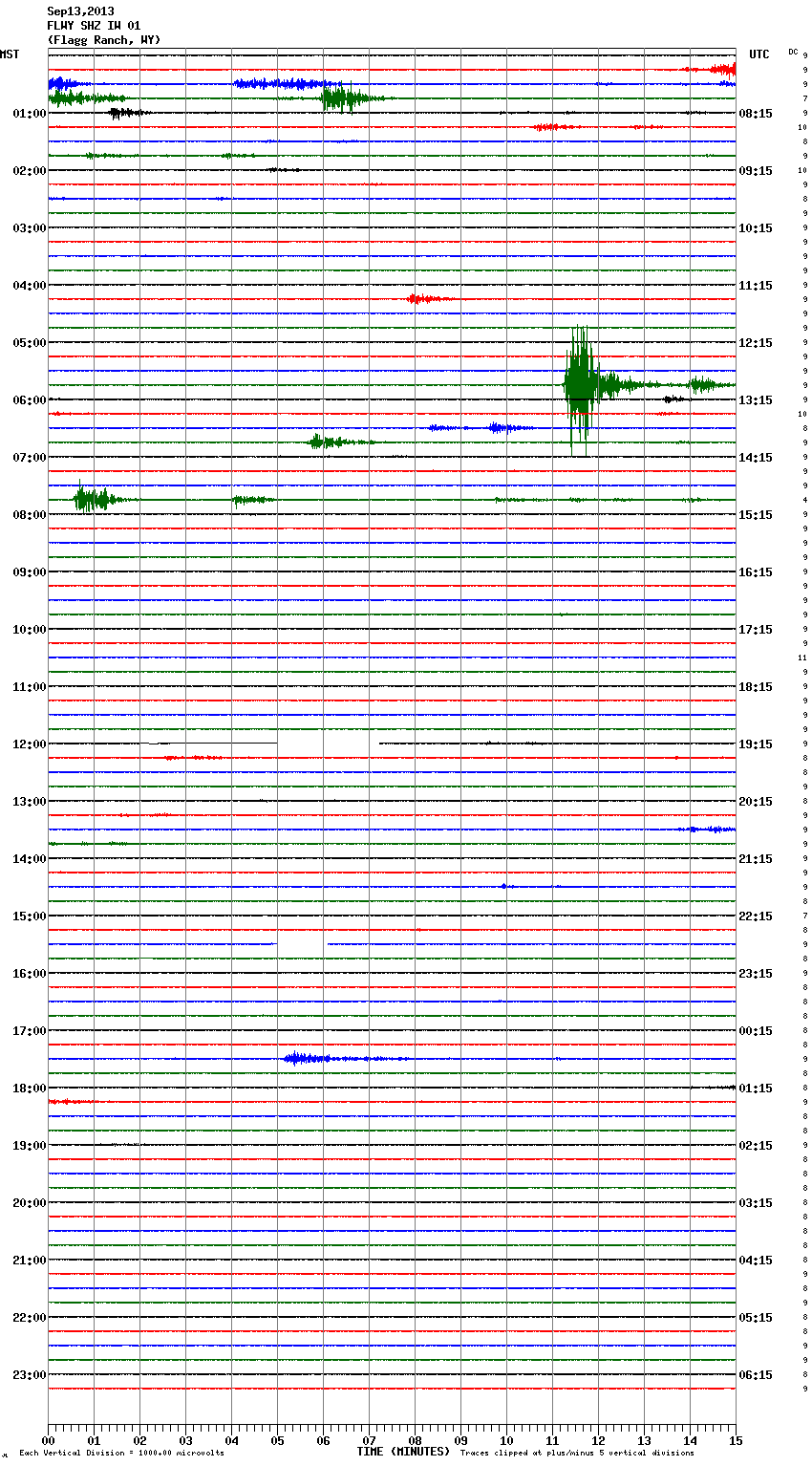Click the 02:15 UTC time label
Screen dimensions: 812x1466
click(x=756, y=1146)
